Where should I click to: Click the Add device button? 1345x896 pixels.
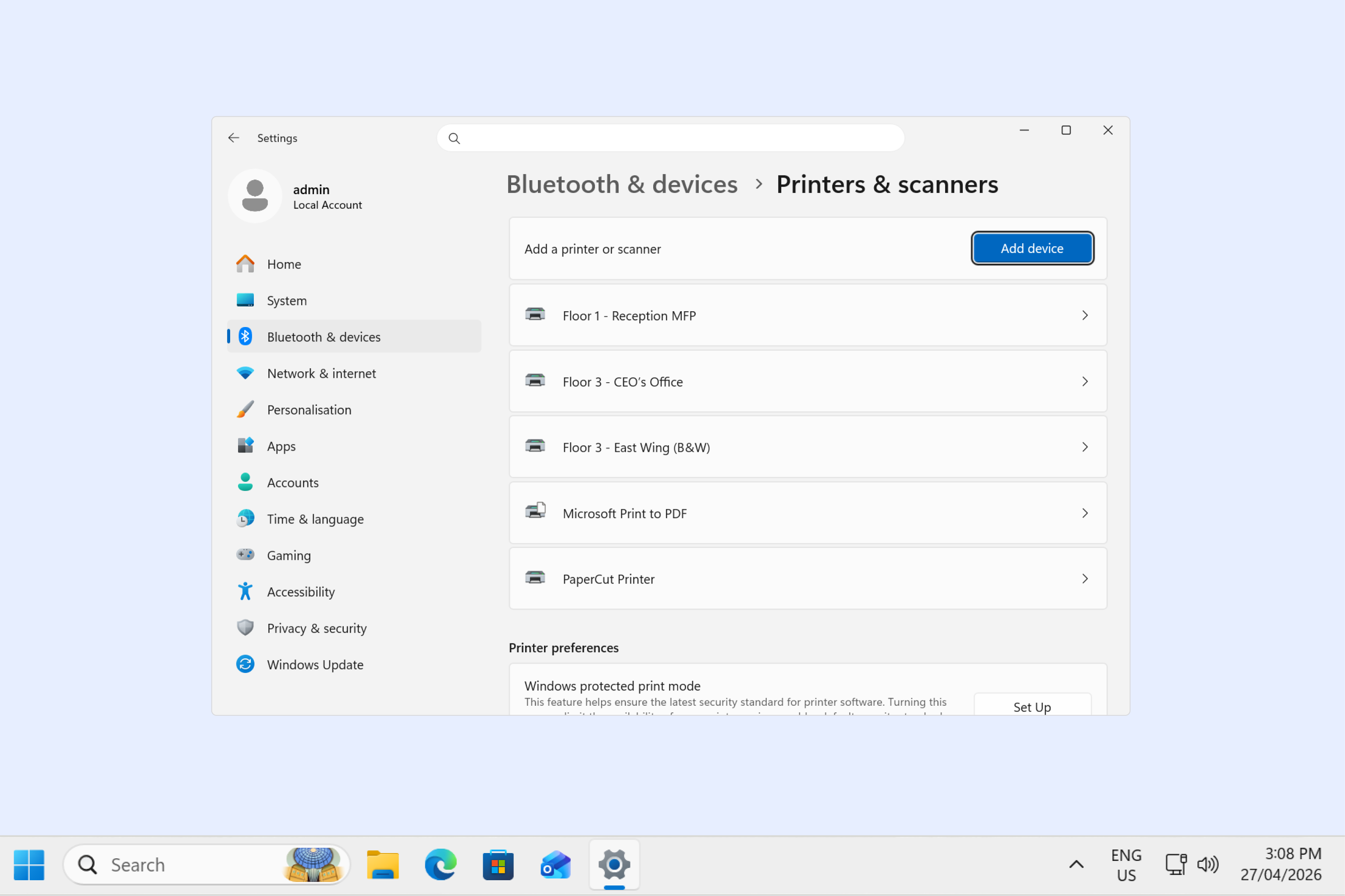(1032, 248)
